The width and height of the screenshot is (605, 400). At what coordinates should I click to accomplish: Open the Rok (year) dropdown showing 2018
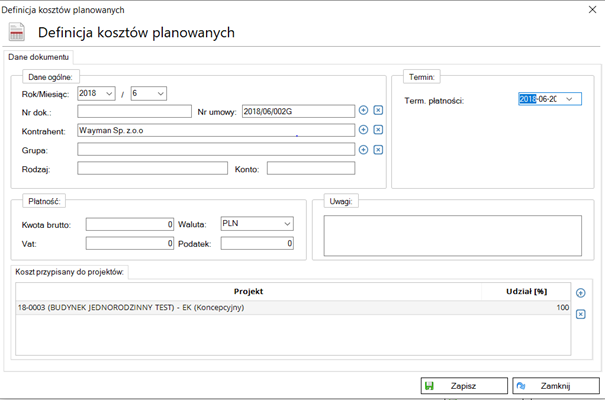pos(96,93)
